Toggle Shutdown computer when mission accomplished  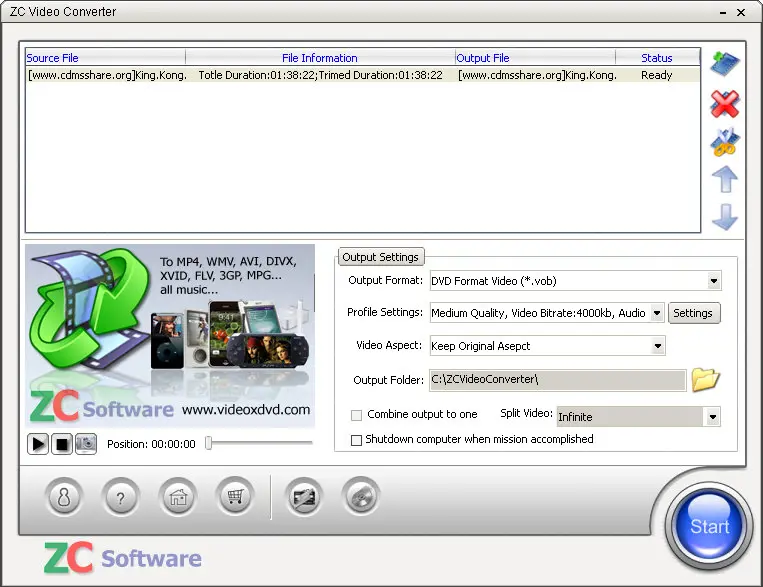[356, 440]
